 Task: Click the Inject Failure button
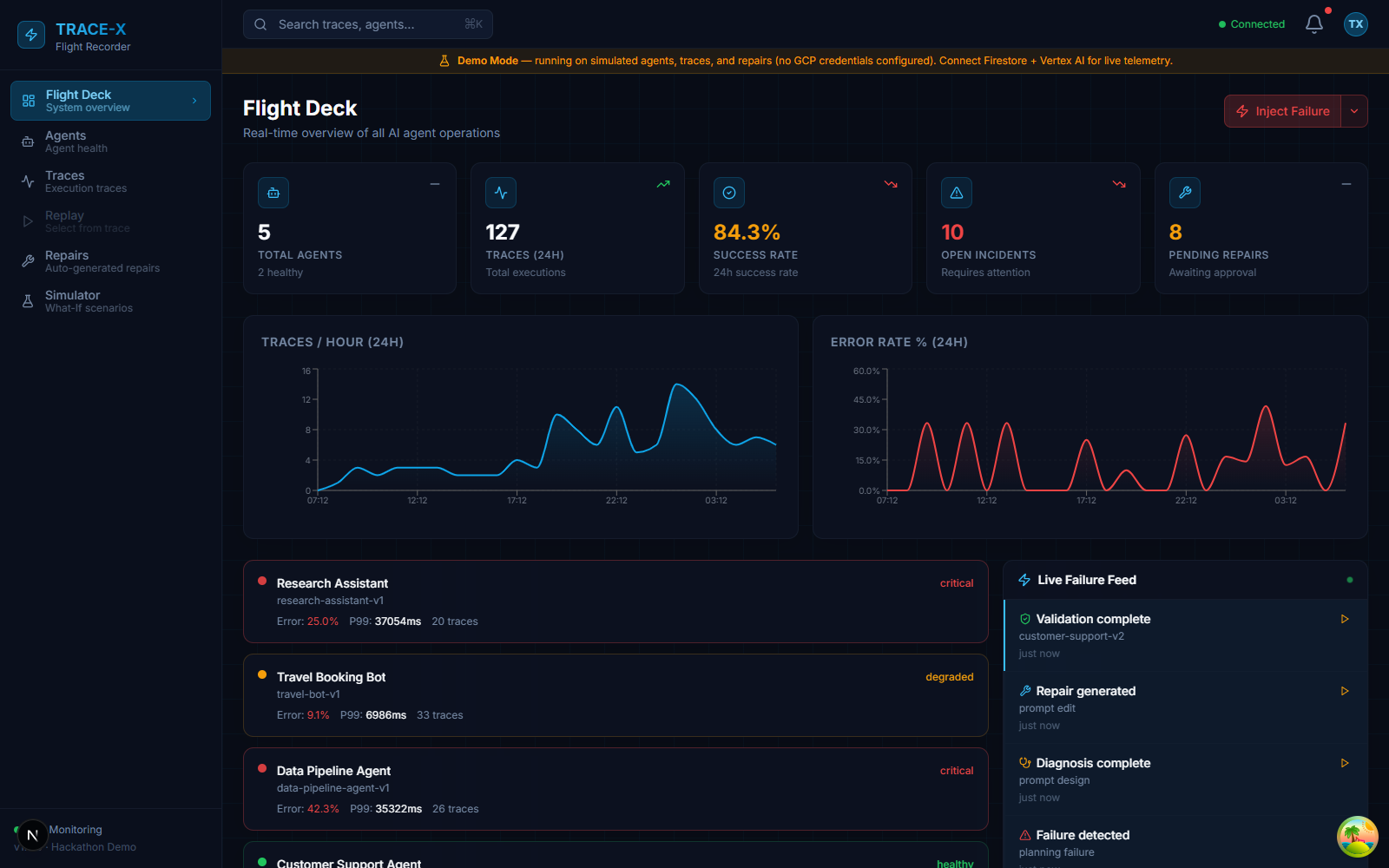tap(1283, 111)
